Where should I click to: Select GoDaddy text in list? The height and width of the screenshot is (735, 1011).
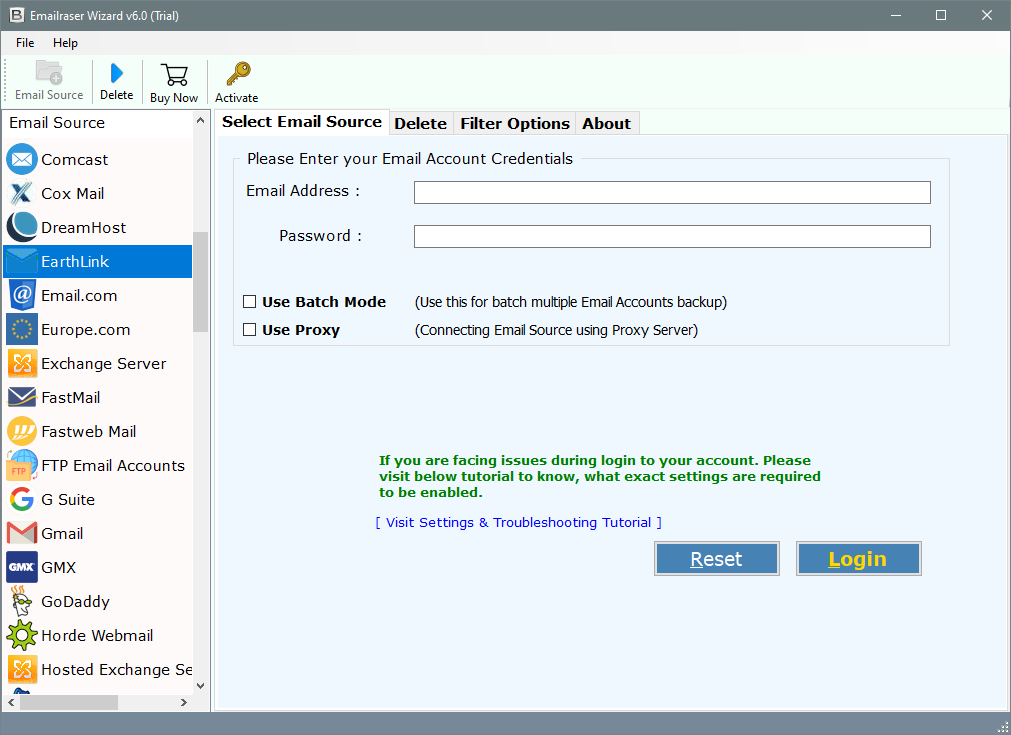(x=75, y=602)
